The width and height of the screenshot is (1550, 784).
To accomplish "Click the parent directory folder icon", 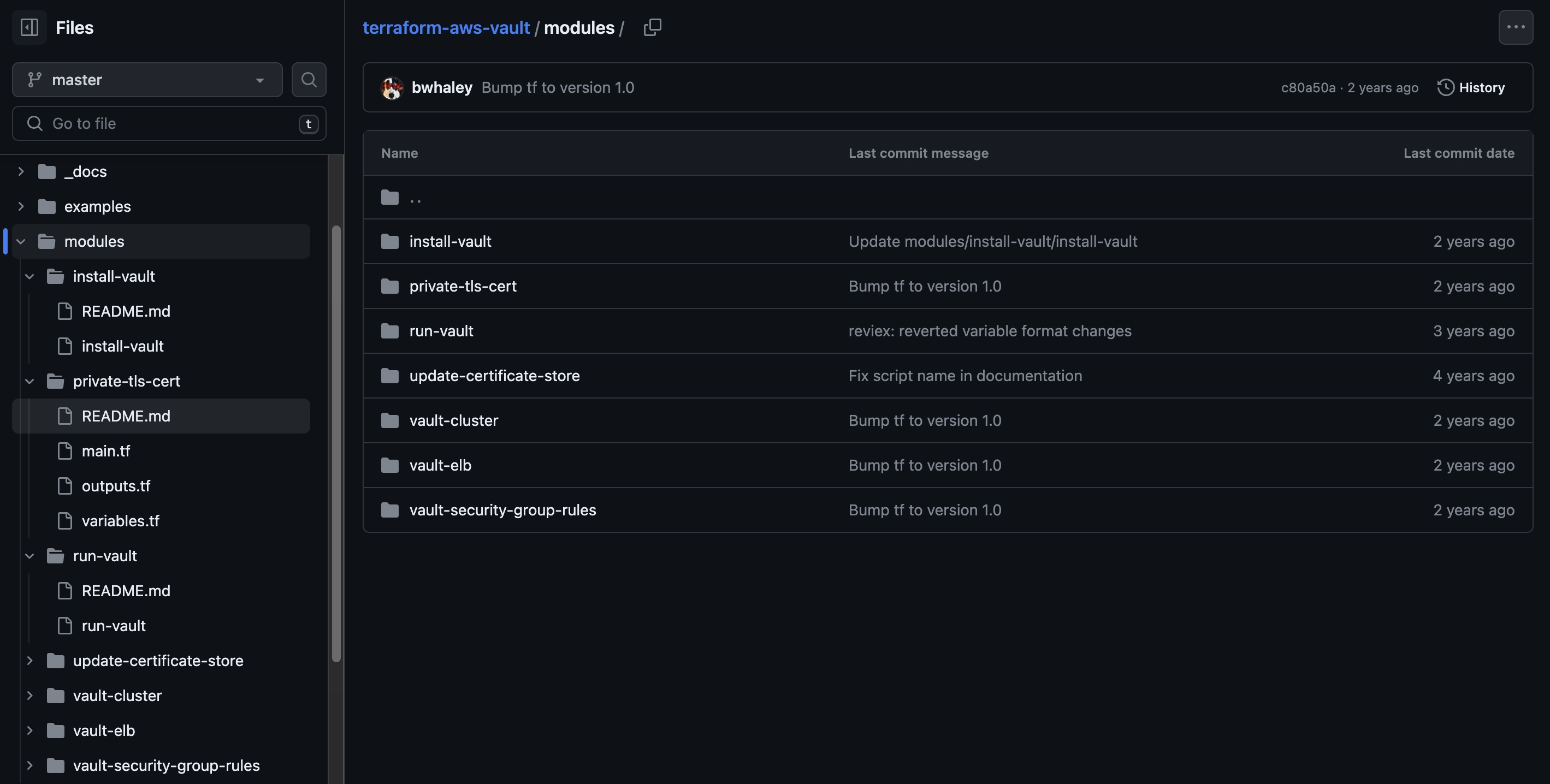I will point(390,197).
